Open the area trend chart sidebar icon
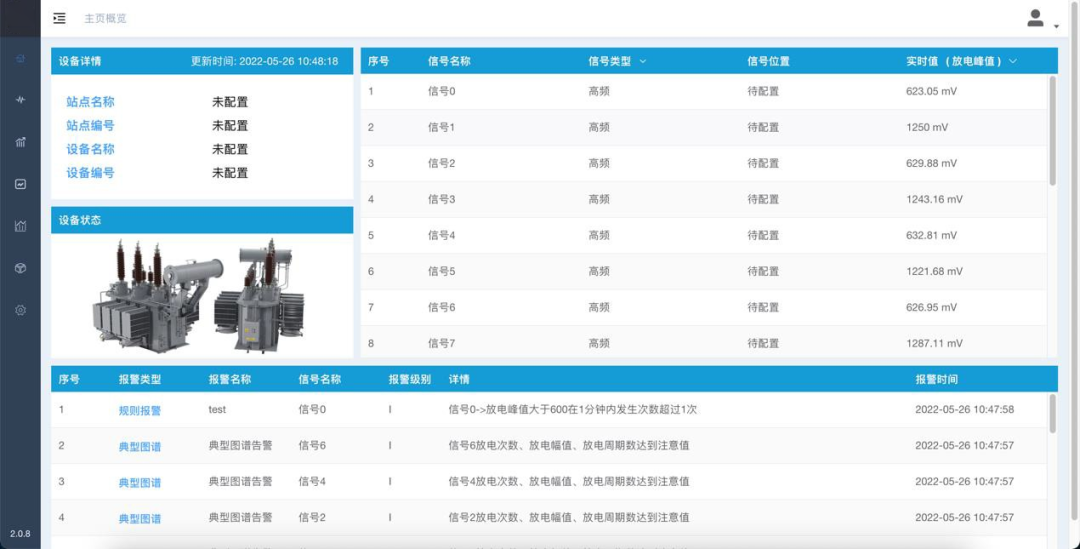Screen dimensions: 1080x549 coord(20,226)
